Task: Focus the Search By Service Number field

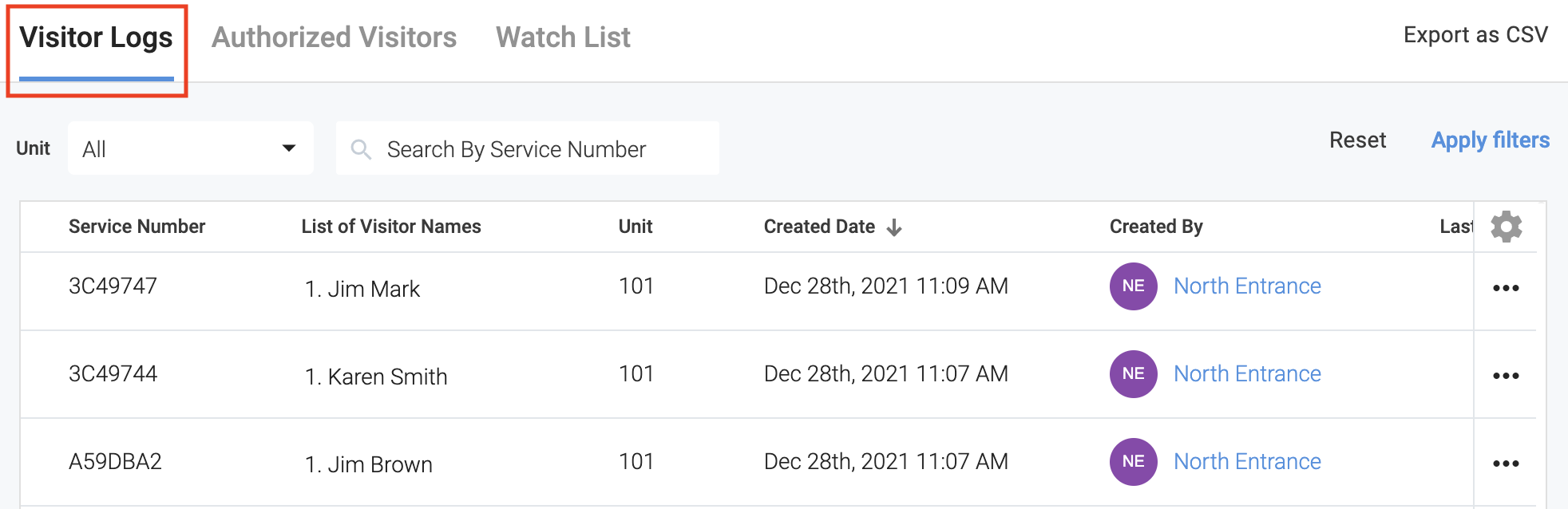Action: 543,149
